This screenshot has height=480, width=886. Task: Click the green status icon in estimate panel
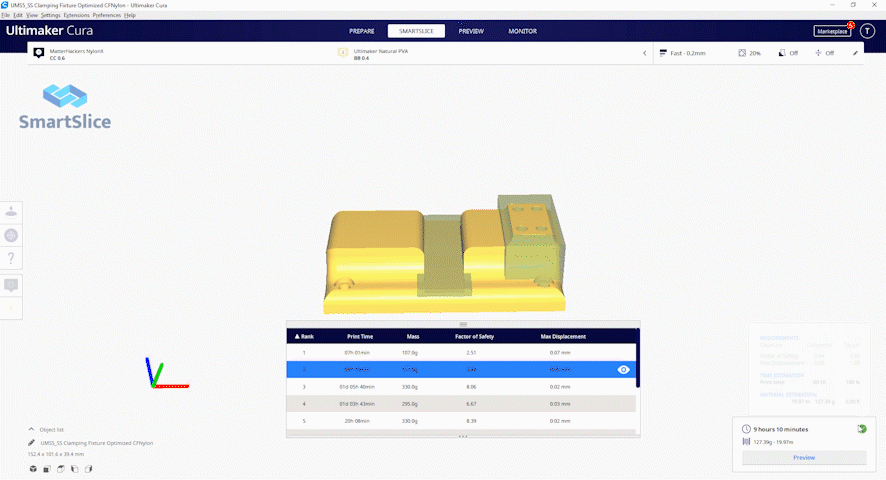click(862, 429)
